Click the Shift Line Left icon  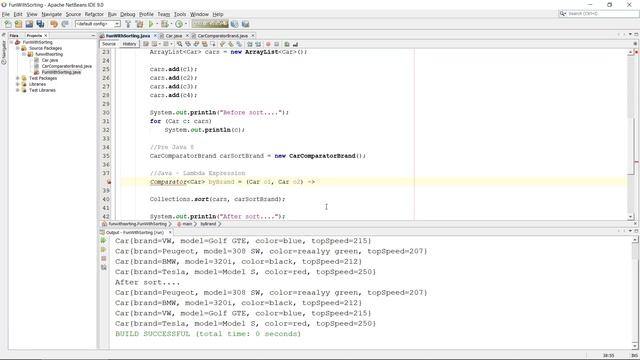coord(250,44)
